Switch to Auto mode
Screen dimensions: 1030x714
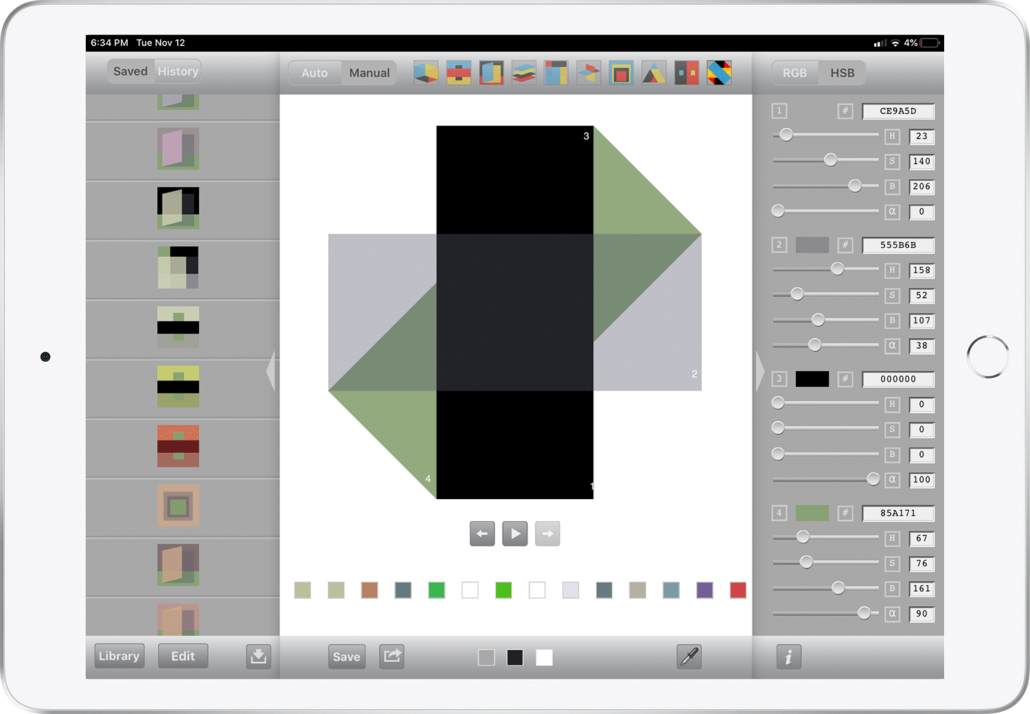(315, 73)
